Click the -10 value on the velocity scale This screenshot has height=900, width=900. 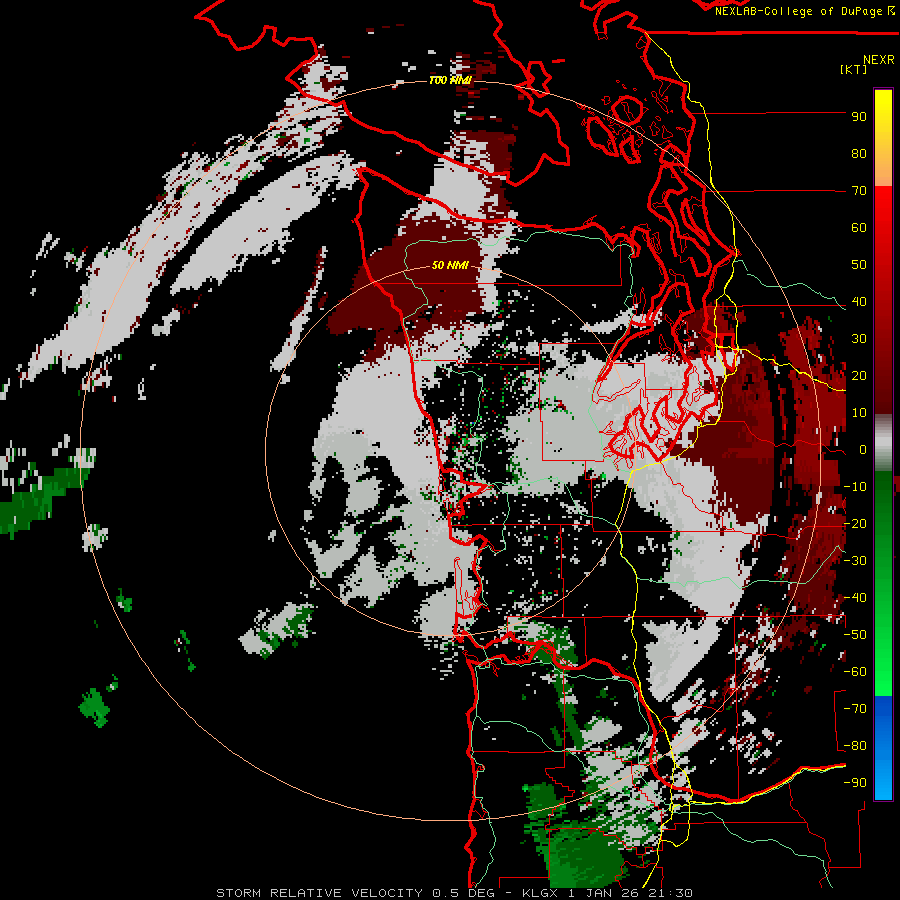tap(855, 487)
